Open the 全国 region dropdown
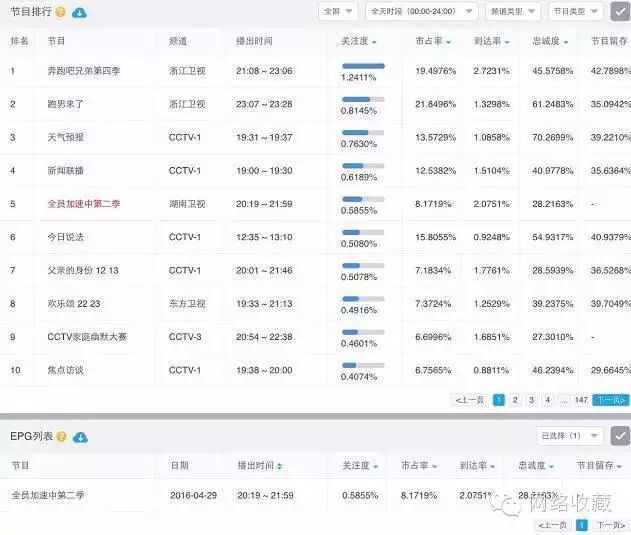 tap(338, 11)
